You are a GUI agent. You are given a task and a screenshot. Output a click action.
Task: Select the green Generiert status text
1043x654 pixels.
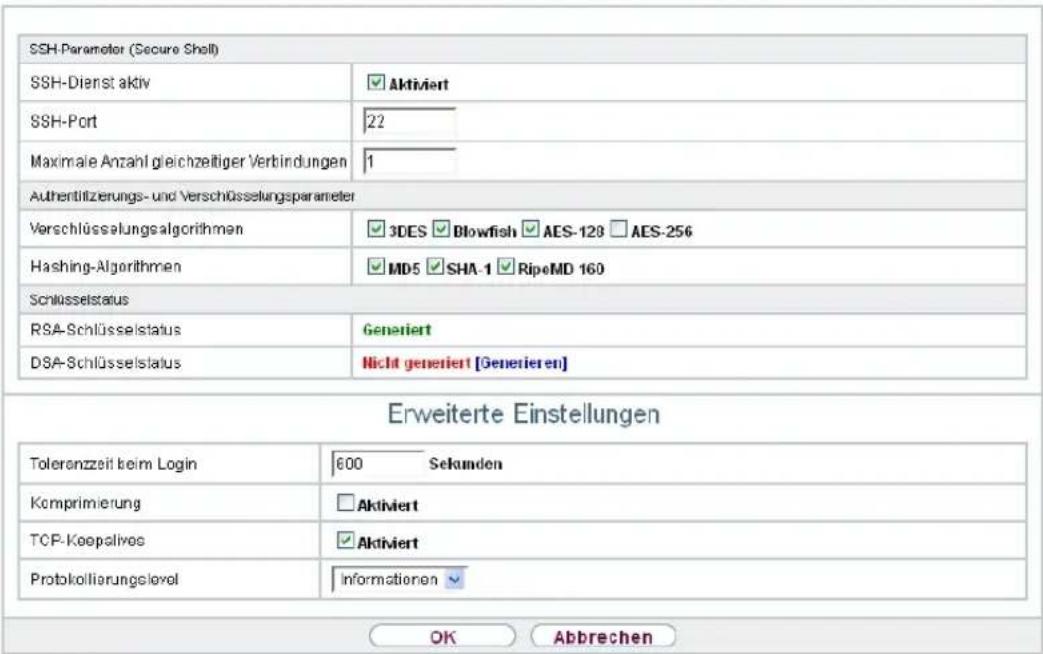pyautogui.click(x=396, y=329)
